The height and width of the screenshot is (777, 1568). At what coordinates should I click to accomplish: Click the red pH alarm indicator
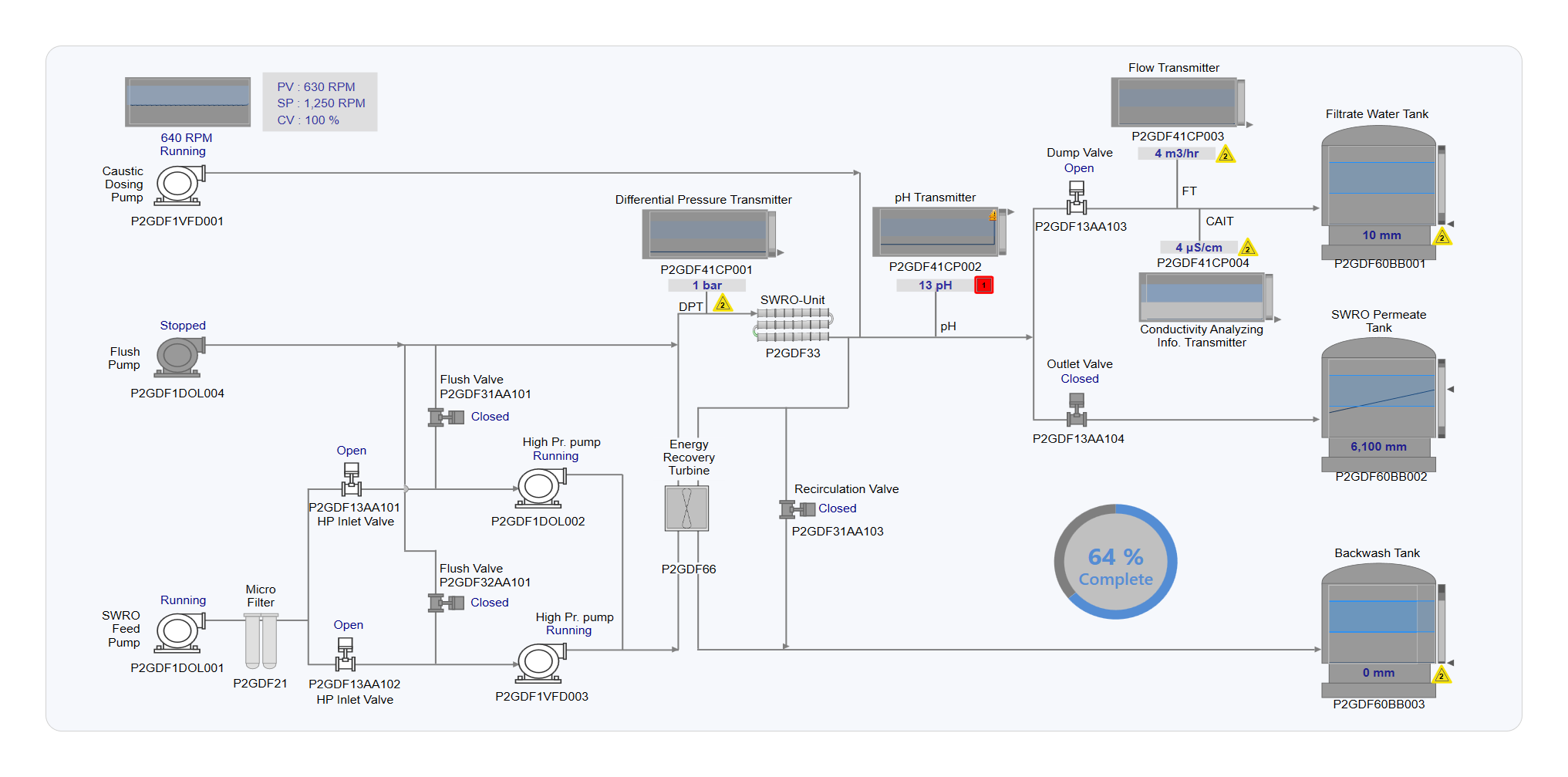[983, 285]
